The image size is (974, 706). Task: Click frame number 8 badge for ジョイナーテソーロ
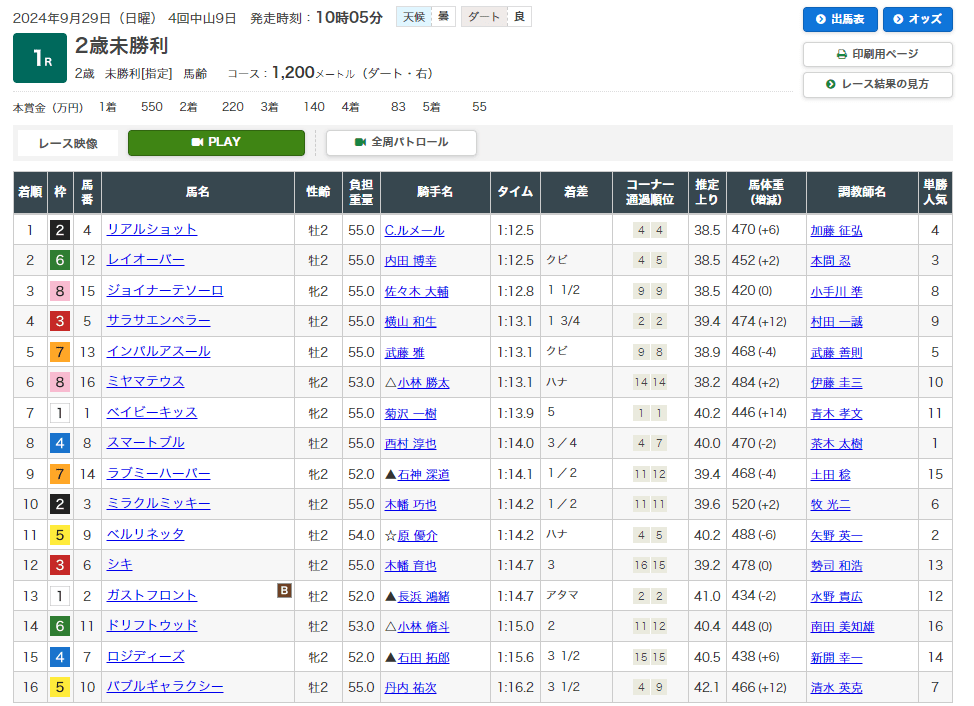pyautogui.click(x=60, y=291)
